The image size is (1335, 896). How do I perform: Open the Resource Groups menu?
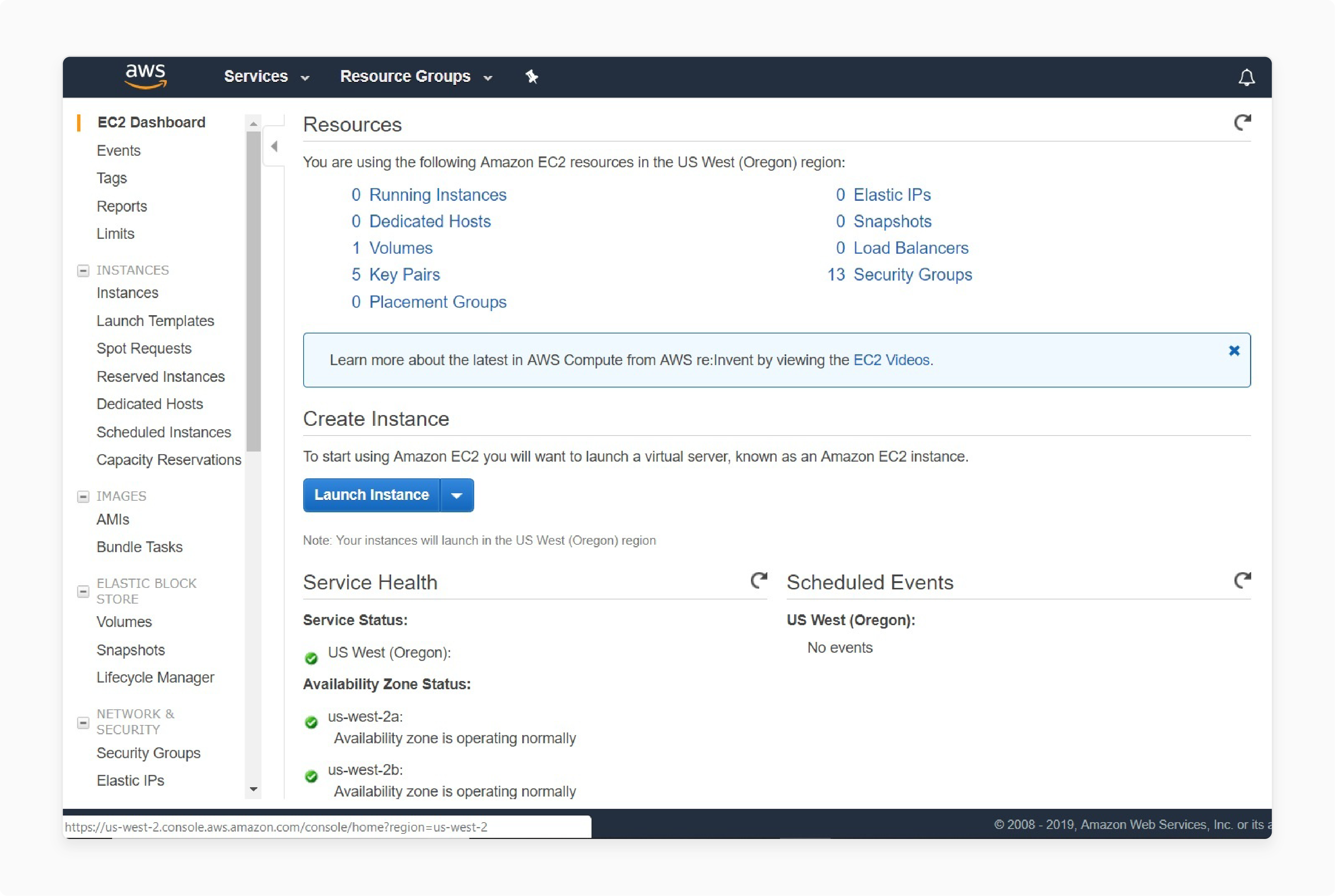pyautogui.click(x=416, y=77)
